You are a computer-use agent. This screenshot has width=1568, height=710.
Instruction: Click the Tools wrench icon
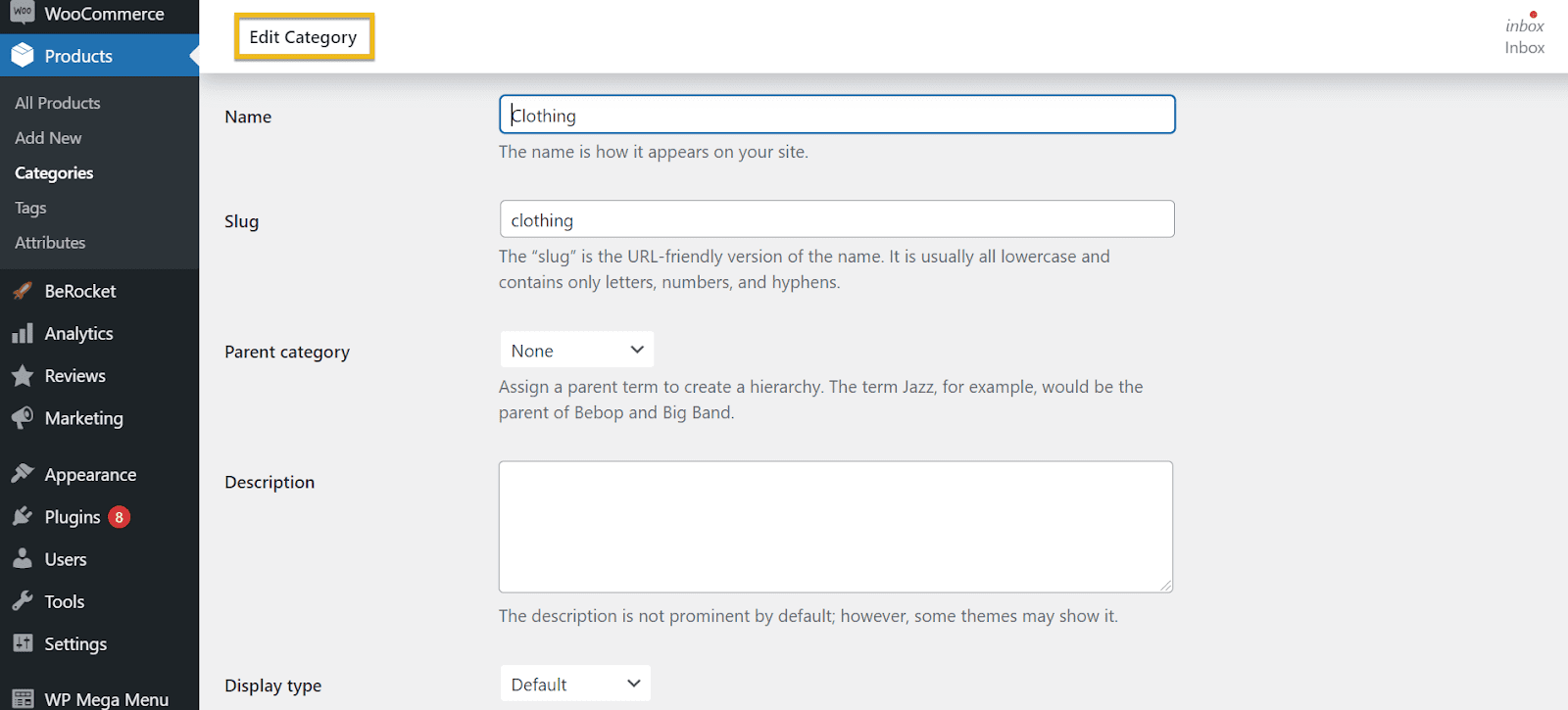click(23, 601)
